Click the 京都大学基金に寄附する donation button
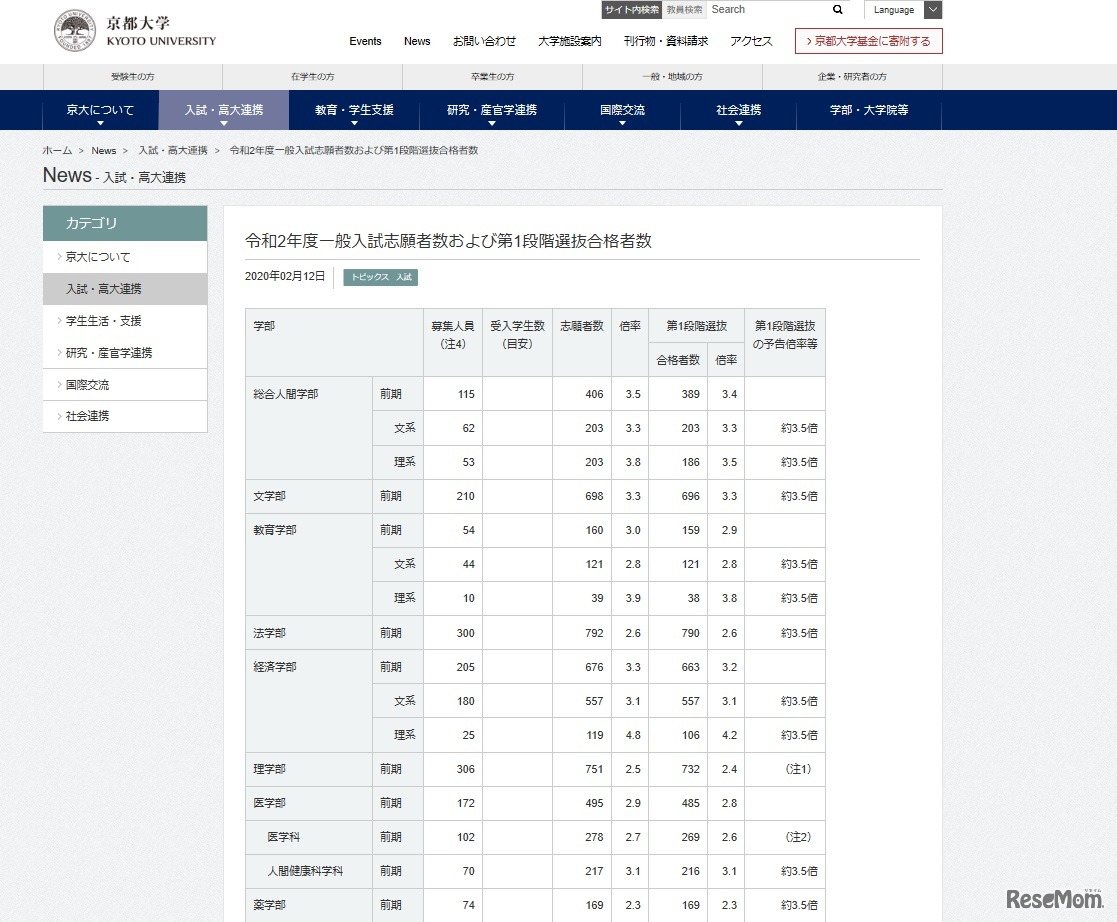The image size is (1117, 922). (868, 41)
